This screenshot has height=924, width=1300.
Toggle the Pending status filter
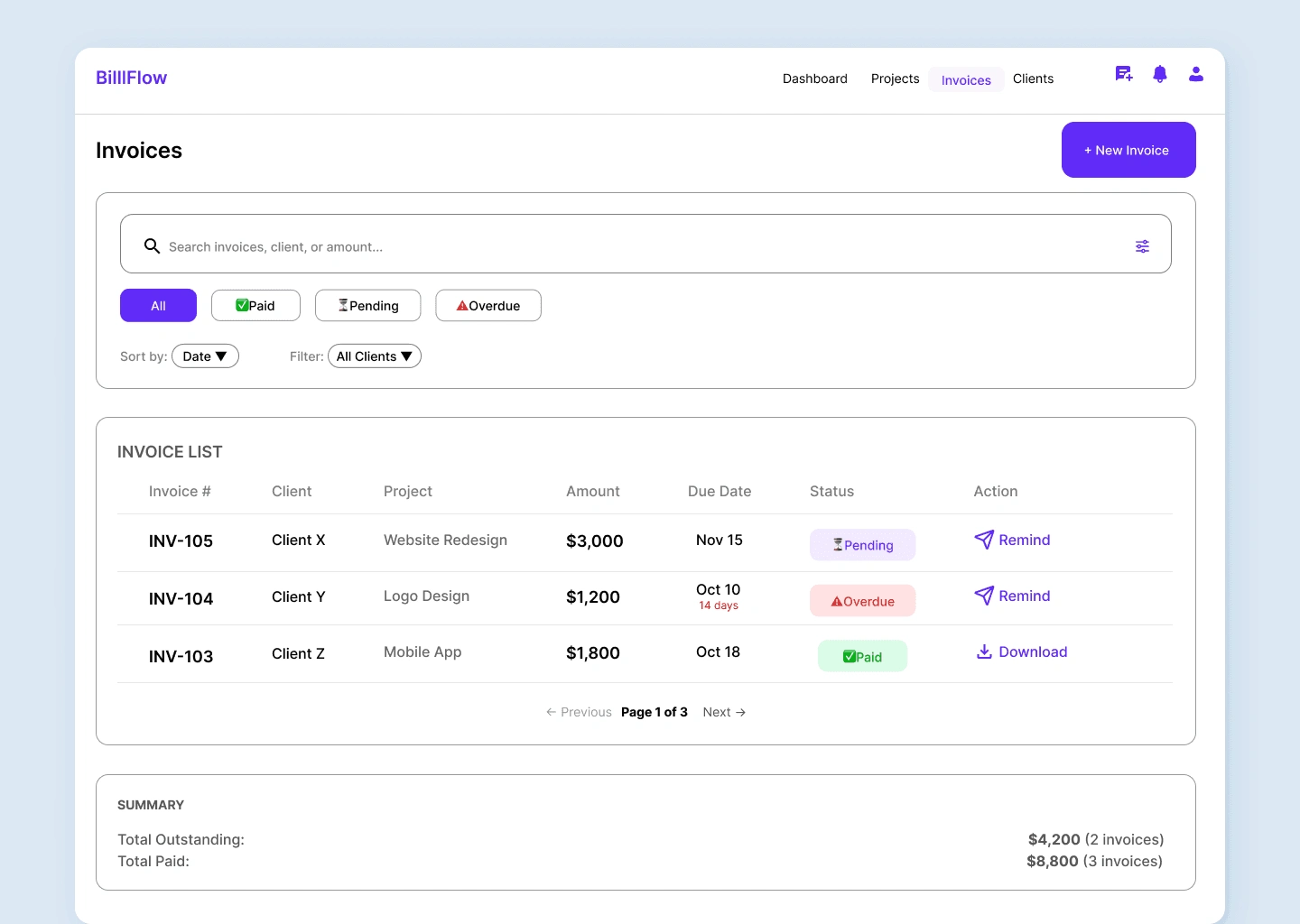click(368, 305)
